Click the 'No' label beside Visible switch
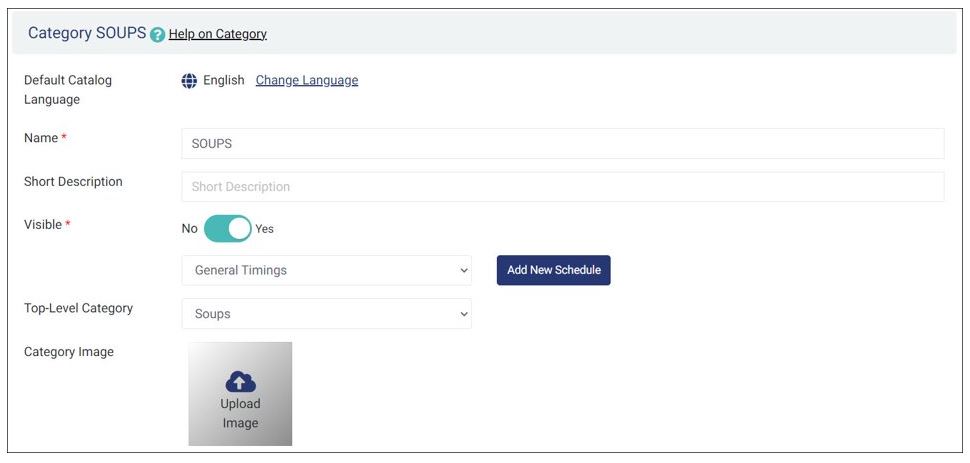970x463 pixels. [189, 229]
